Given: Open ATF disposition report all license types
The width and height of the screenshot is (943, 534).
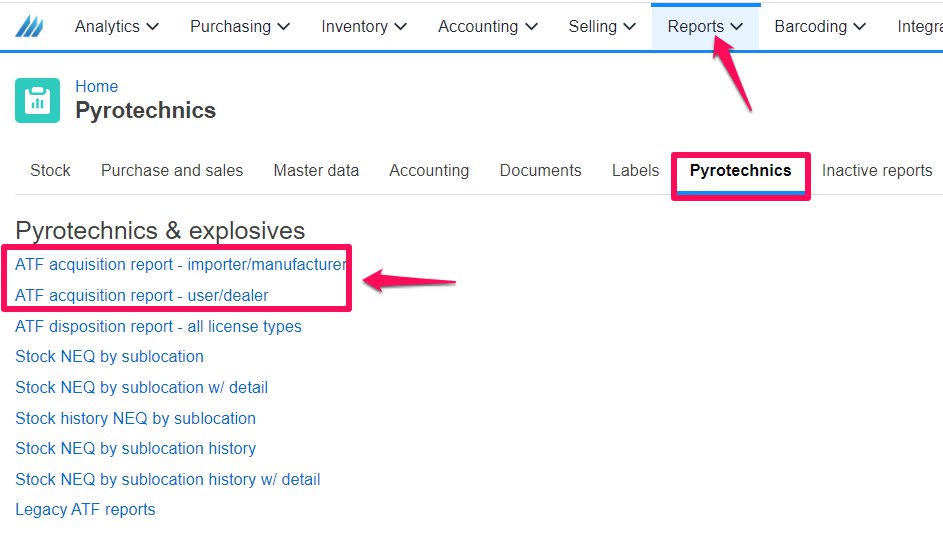Looking at the screenshot, I should coord(158,327).
